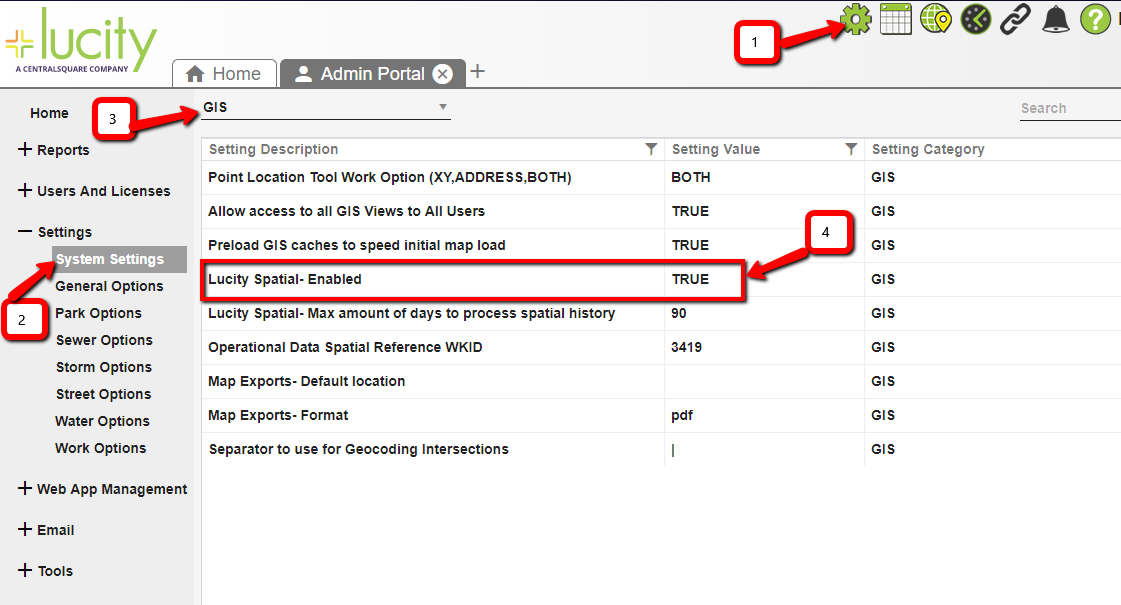The width and height of the screenshot is (1121, 605).
Task: Filter the Setting Value column
Action: 851,149
